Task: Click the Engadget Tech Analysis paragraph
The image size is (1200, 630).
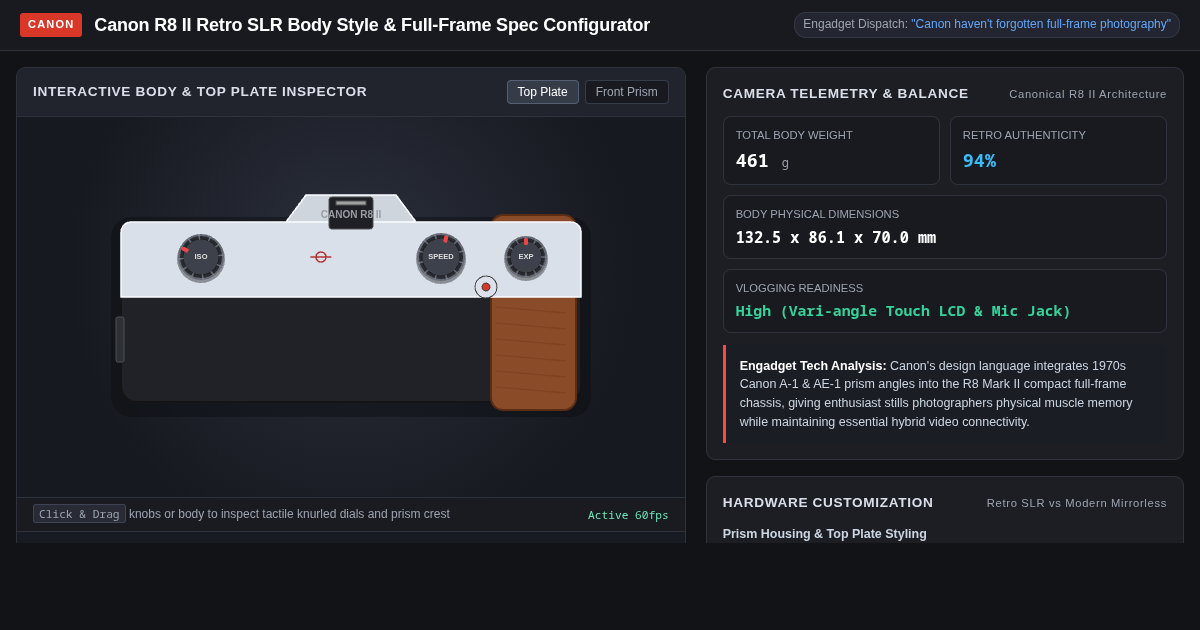Action: 944,394
